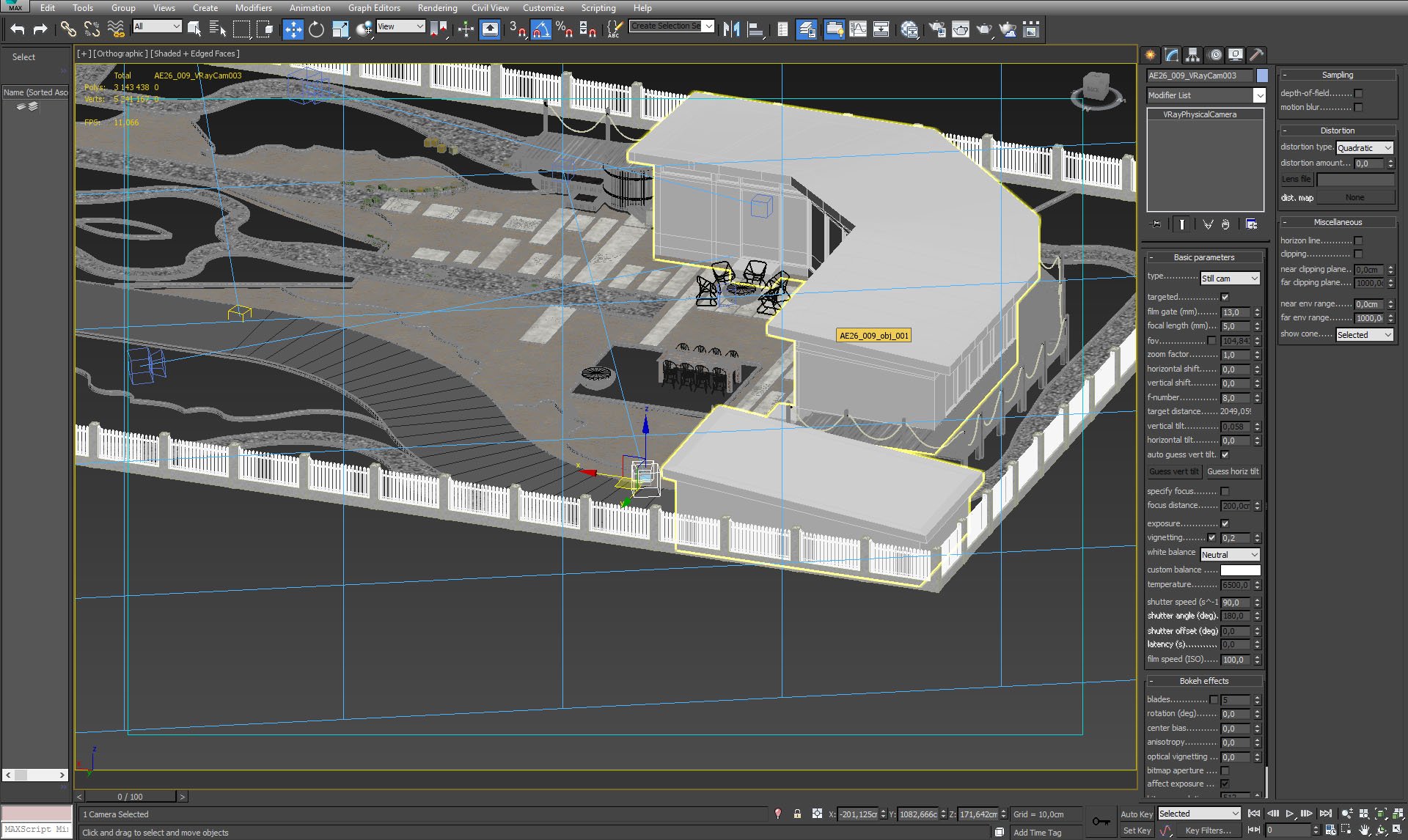Viewport: 1408px width, 840px height.
Task: Enable the specify focus checkbox
Action: (1225, 491)
